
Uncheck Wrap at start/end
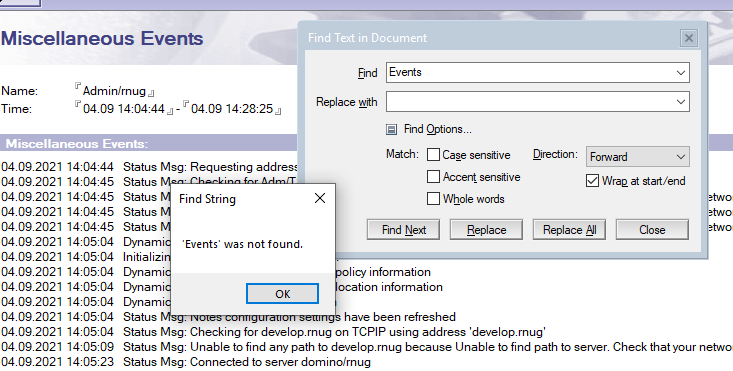(x=592, y=181)
